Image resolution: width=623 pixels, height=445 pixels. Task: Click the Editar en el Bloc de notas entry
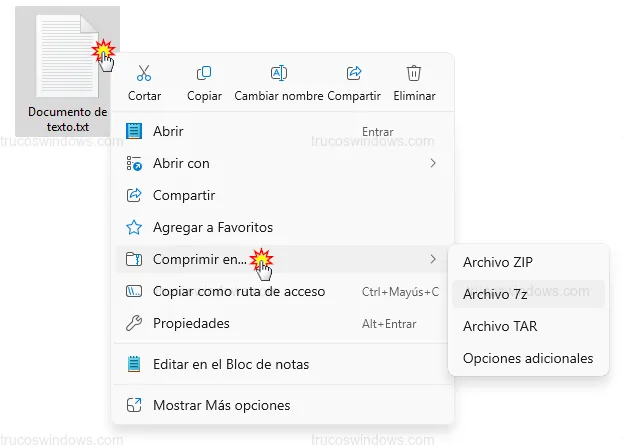[230, 364]
